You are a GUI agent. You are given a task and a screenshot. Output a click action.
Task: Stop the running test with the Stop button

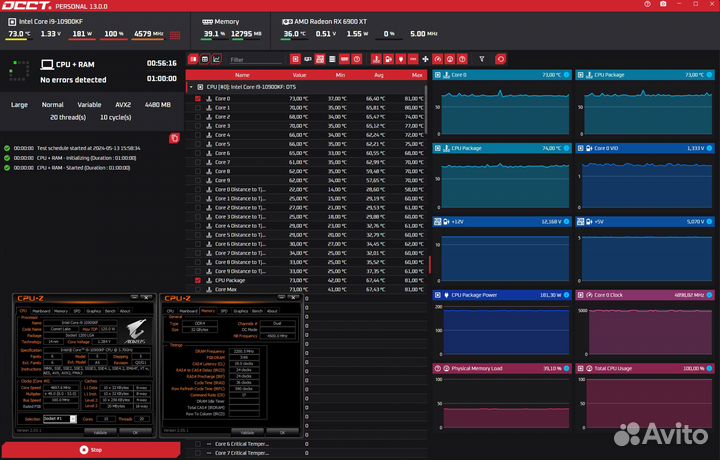pyautogui.click(x=91, y=450)
